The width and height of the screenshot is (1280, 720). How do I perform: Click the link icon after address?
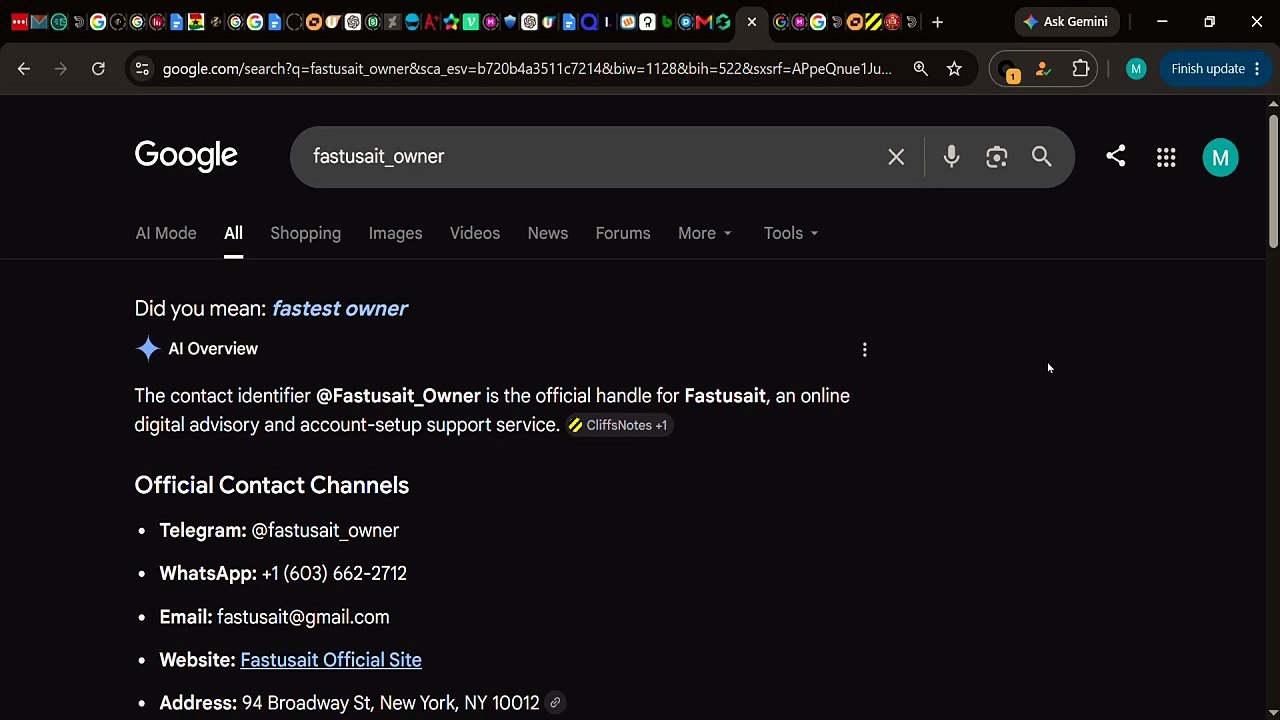[x=555, y=703]
